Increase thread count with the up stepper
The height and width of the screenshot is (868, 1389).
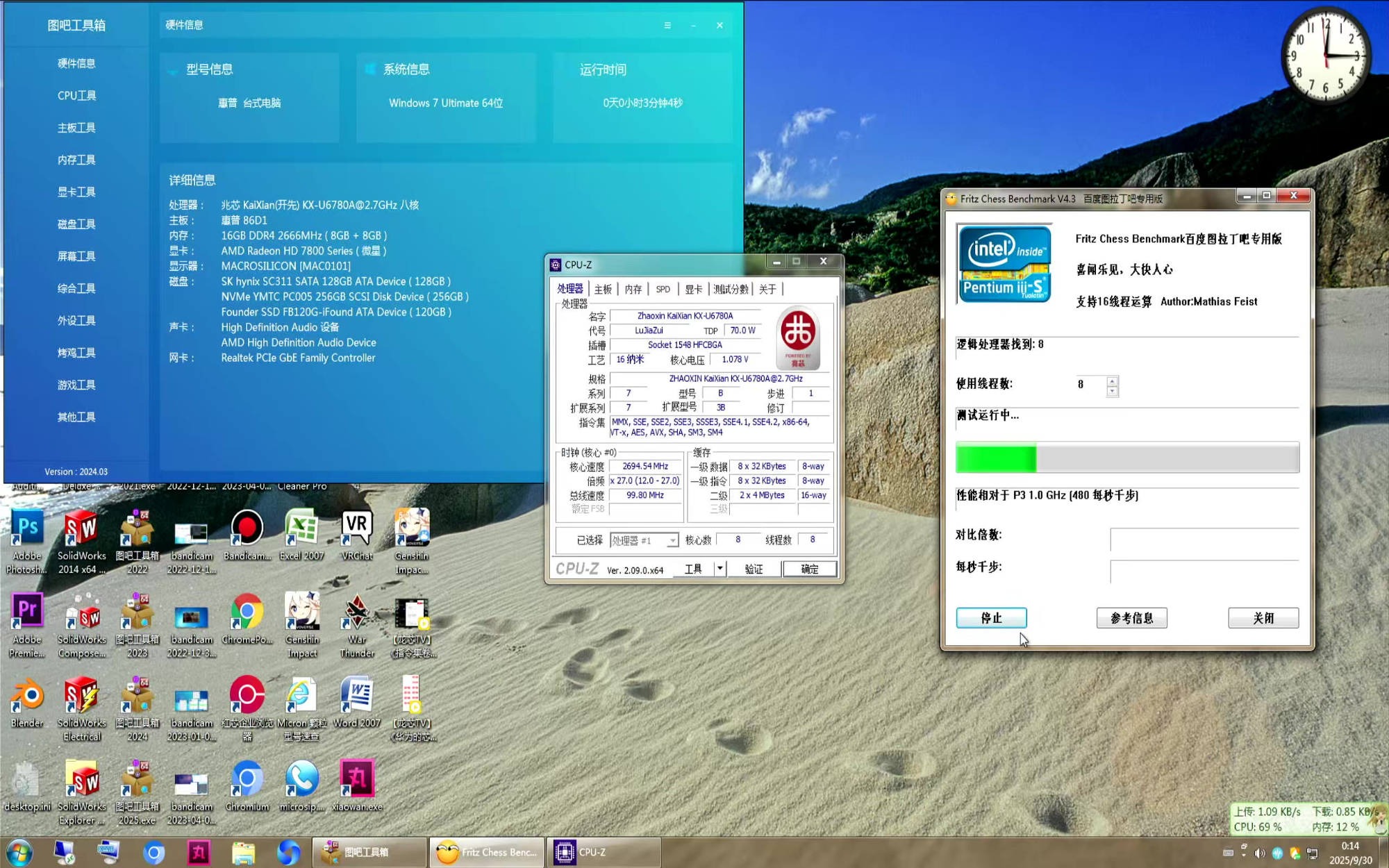pyautogui.click(x=1112, y=380)
